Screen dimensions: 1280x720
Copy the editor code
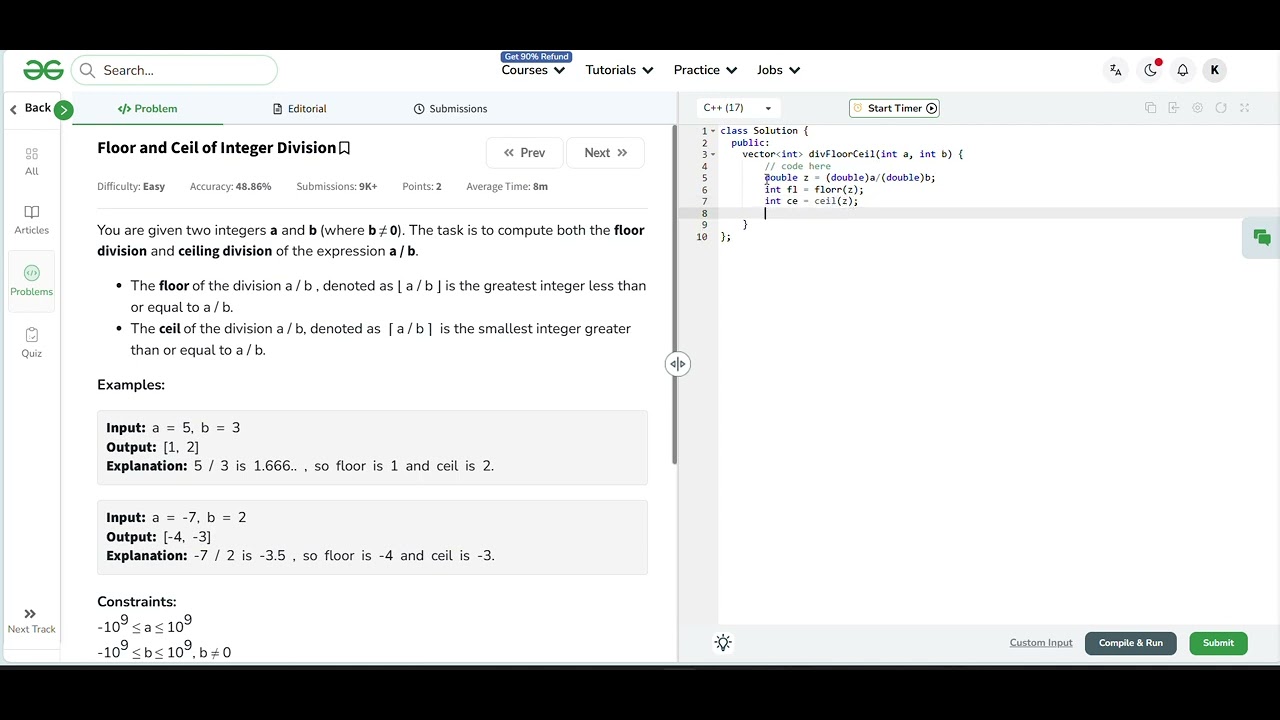[x=1150, y=108]
